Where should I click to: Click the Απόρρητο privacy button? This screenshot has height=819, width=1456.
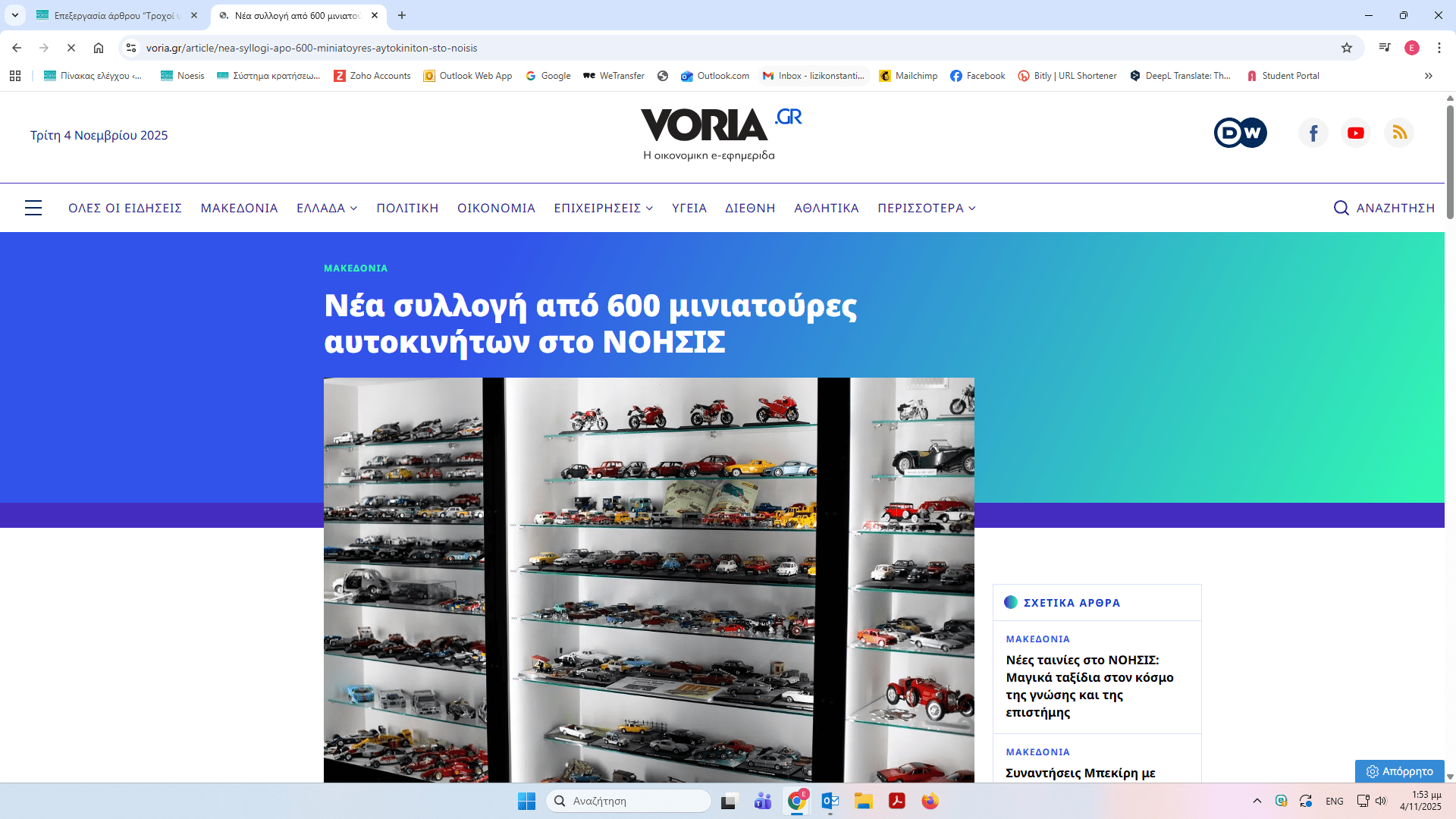click(1400, 771)
